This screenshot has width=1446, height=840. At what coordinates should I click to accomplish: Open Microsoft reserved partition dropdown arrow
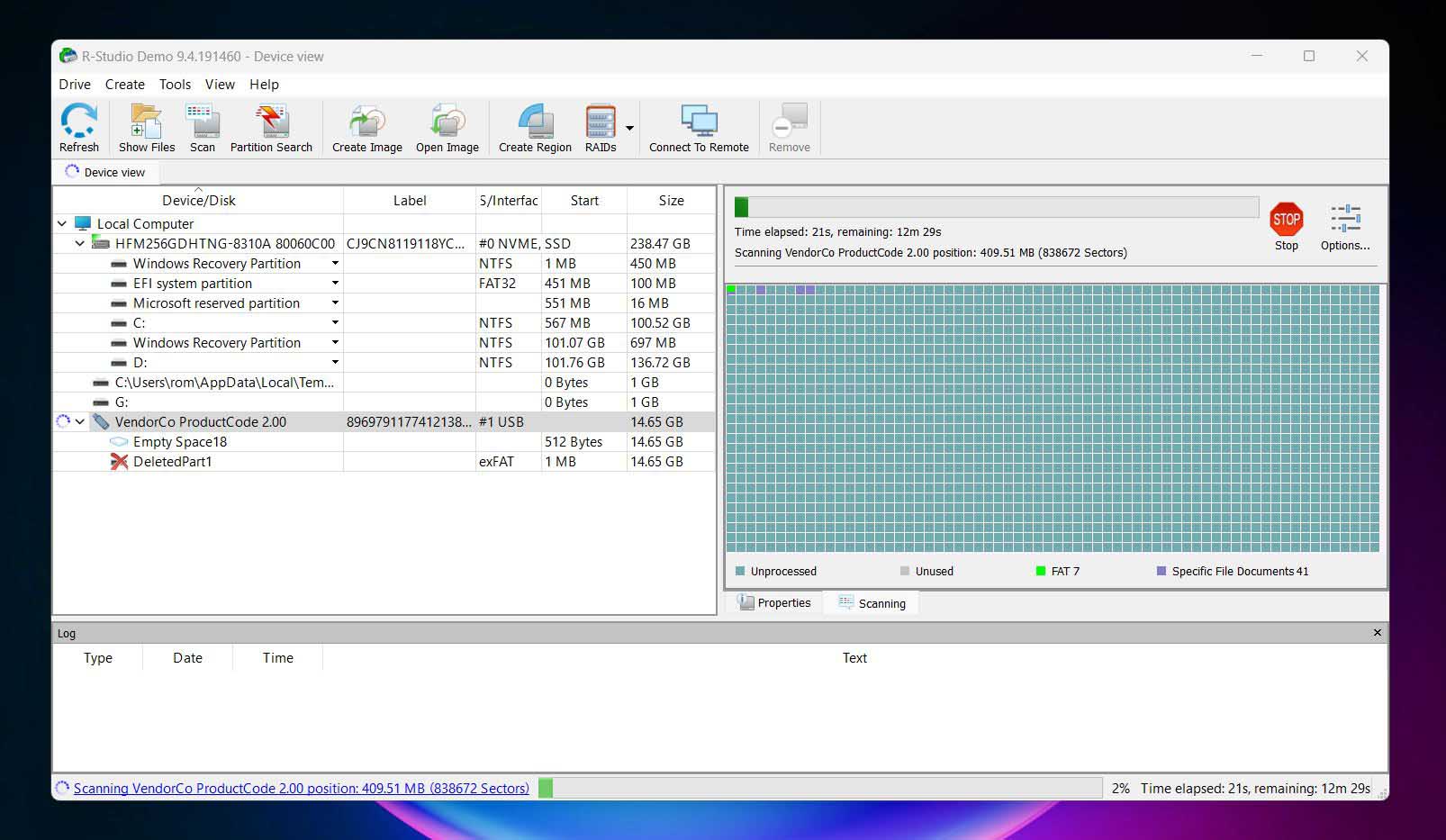(335, 303)
